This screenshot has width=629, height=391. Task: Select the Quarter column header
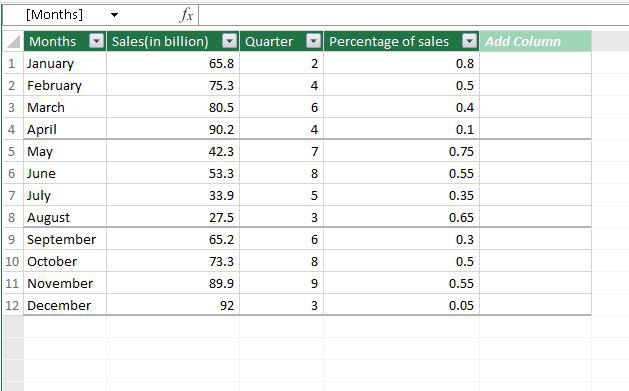pyautogui.click(x=282, y=41)
